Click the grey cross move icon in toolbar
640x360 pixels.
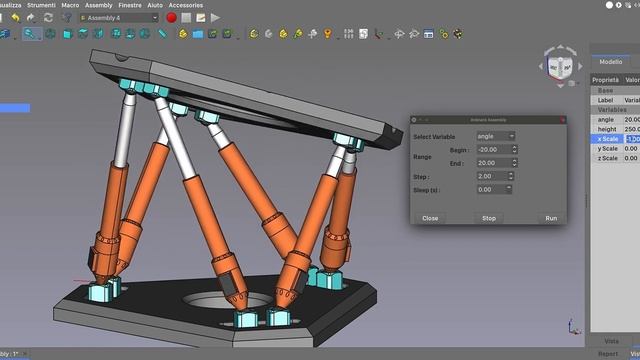pyautogui.click(x=313, y=34)
